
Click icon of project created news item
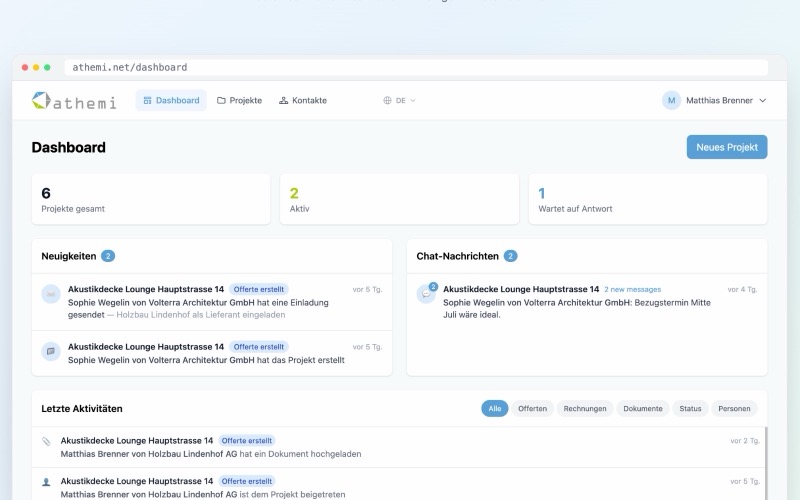pos(51,351)
